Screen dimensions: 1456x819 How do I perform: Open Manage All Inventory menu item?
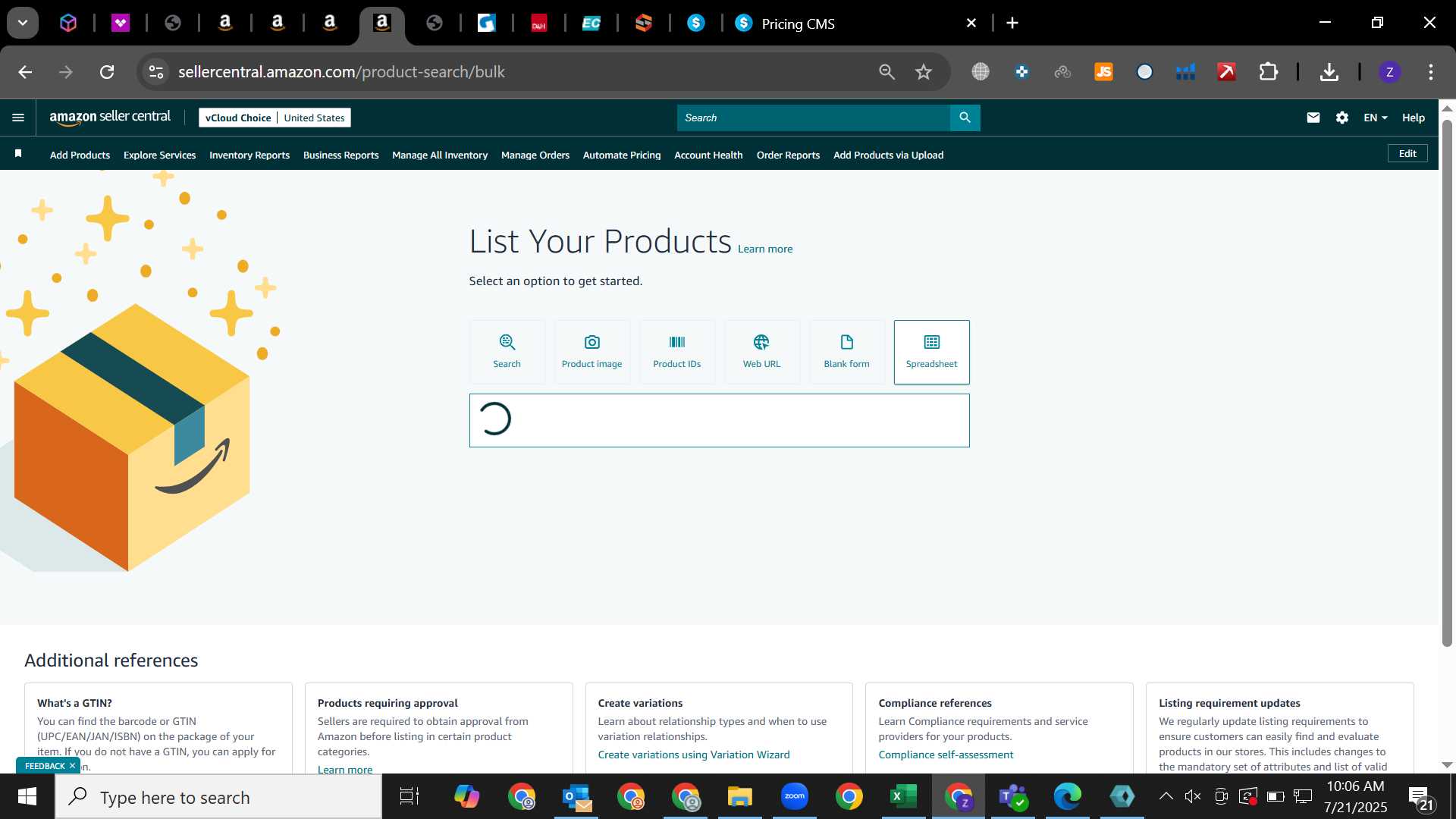pos(440,155)
